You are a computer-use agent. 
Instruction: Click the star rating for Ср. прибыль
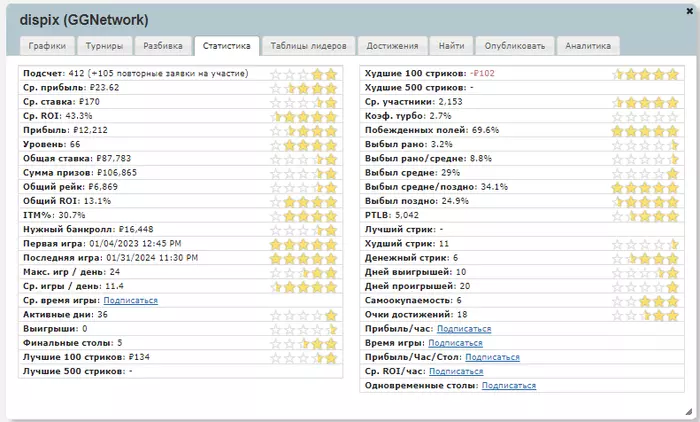pyautogui.click(x=303, y=88)
